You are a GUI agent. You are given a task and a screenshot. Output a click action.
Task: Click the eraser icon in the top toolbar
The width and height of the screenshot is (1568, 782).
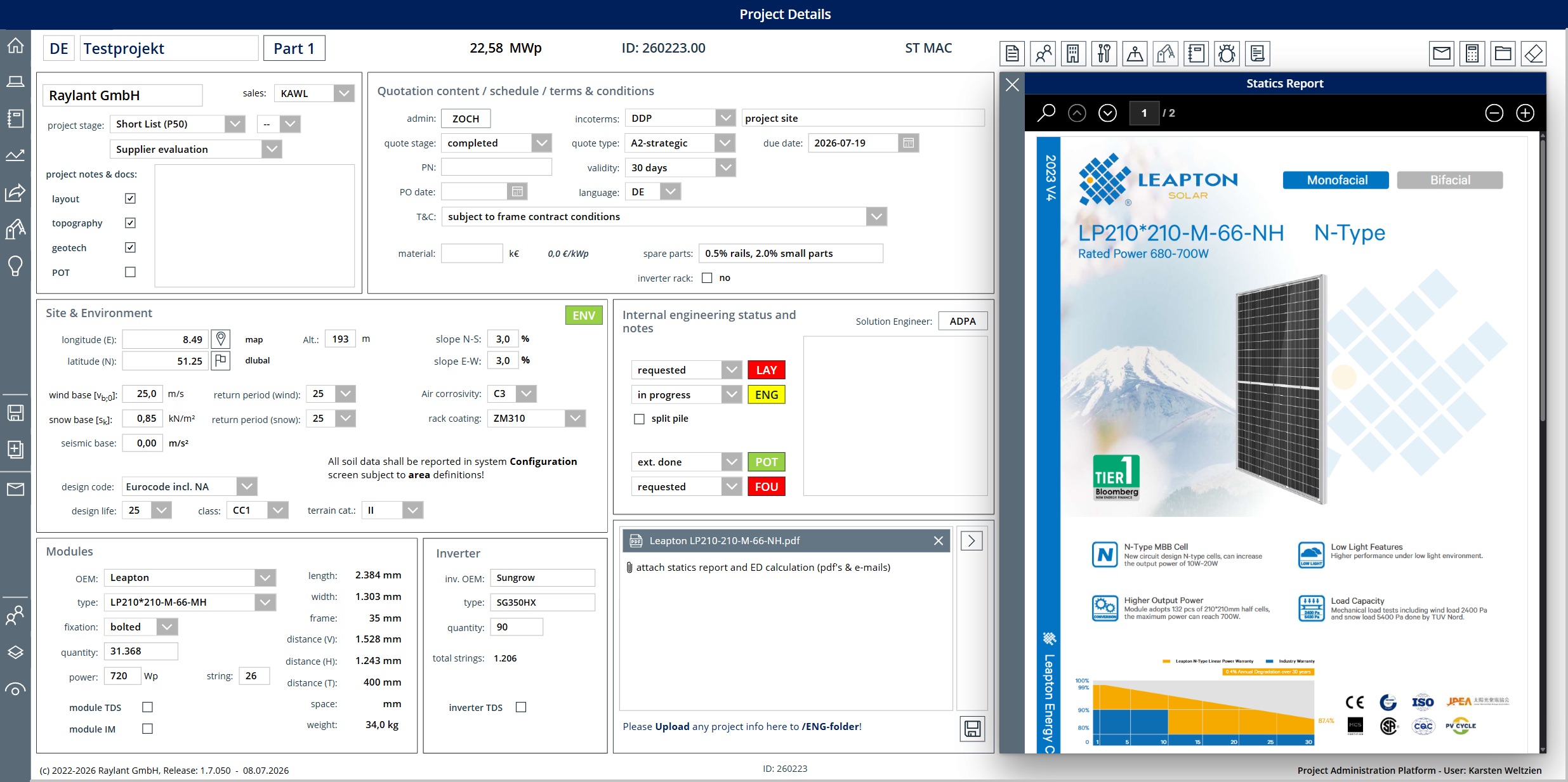[1534, 53]
